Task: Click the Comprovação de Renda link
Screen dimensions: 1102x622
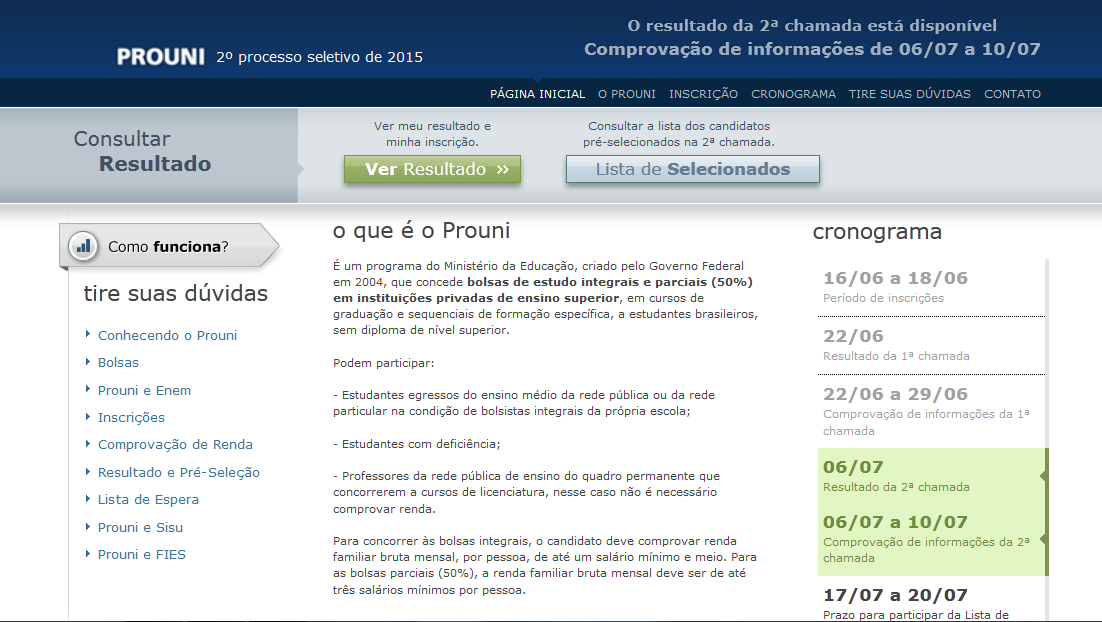Action: pyautogui.click(x=175, y=445)
